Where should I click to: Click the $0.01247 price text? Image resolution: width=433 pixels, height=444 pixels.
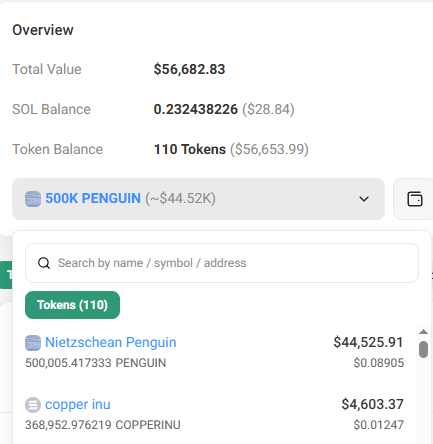click(x=379, y=425)
